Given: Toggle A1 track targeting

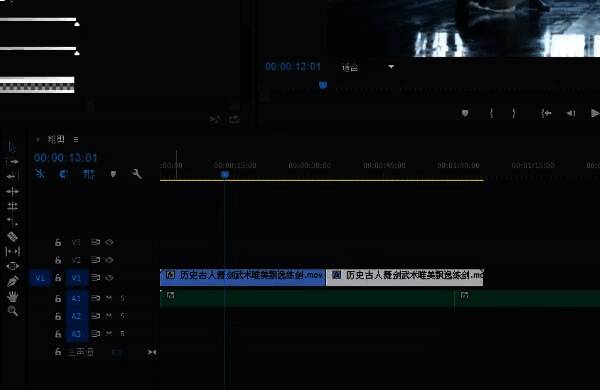Looking at the screenshot, I should (x=76, y=298).
